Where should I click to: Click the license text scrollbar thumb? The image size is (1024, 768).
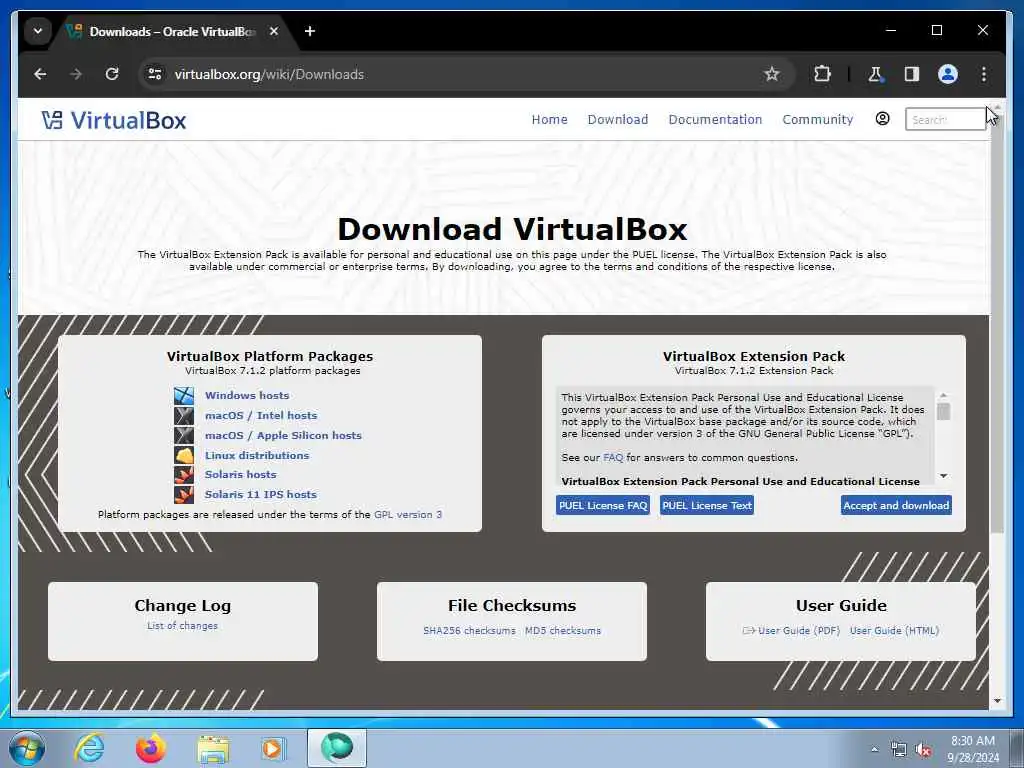(x=944, y=411)
